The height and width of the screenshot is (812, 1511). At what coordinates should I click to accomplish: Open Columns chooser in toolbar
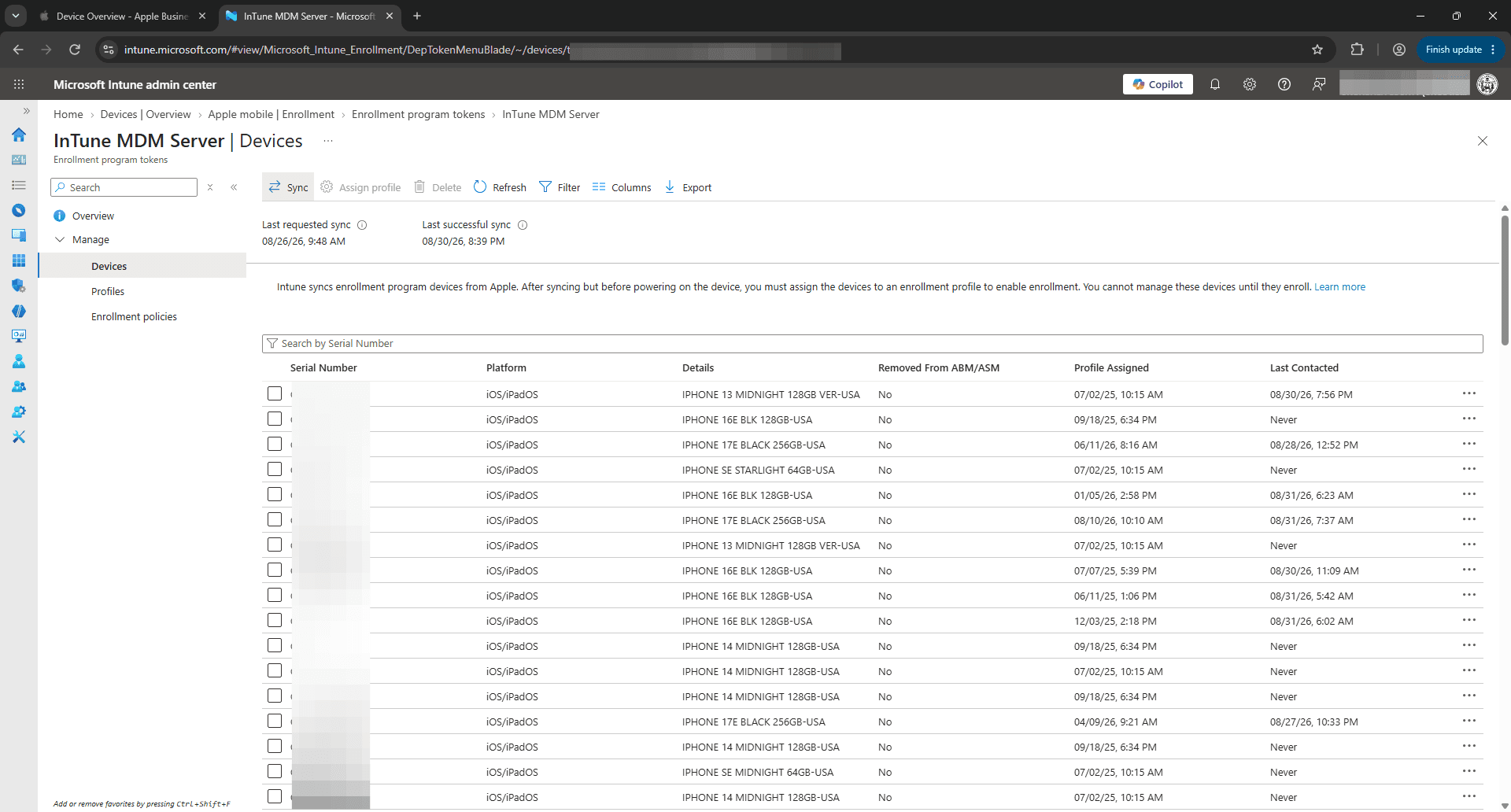622,187
